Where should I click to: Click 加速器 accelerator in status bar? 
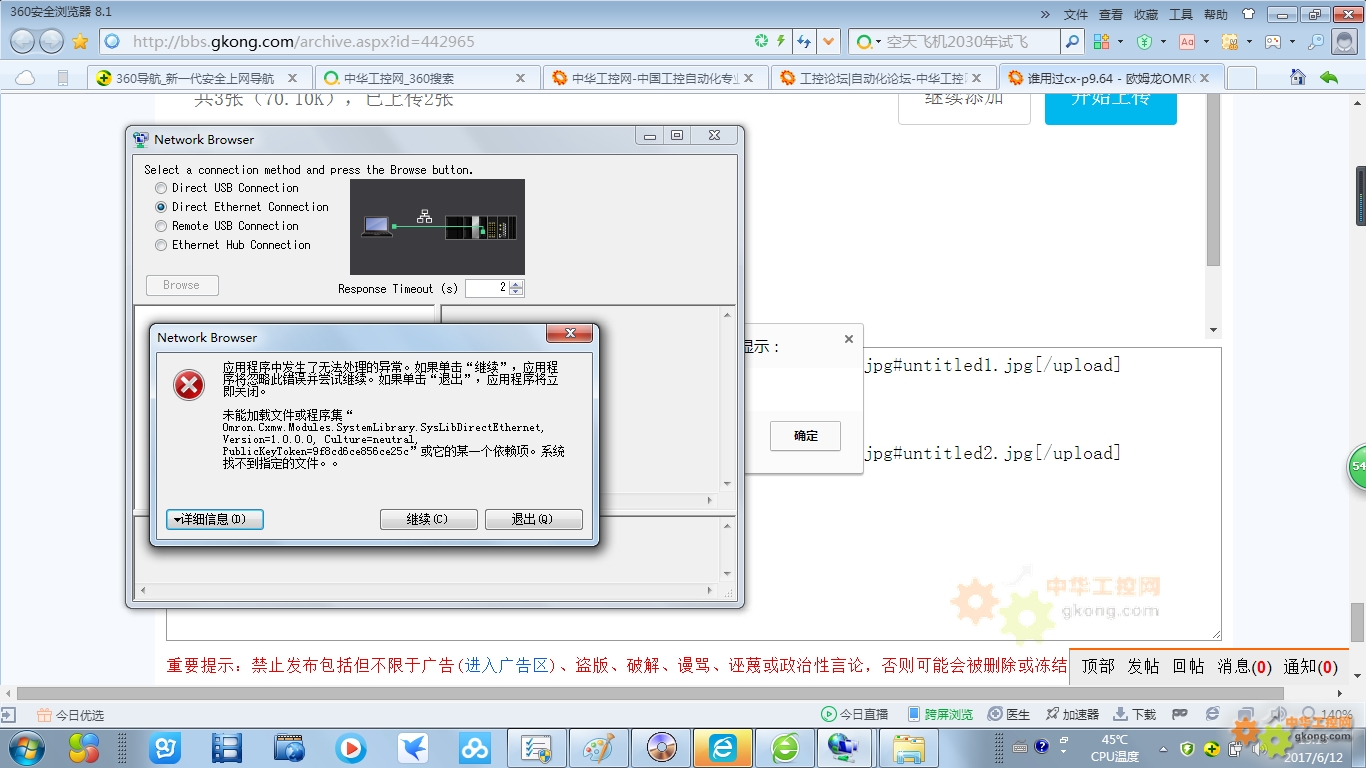point(1072,714)
